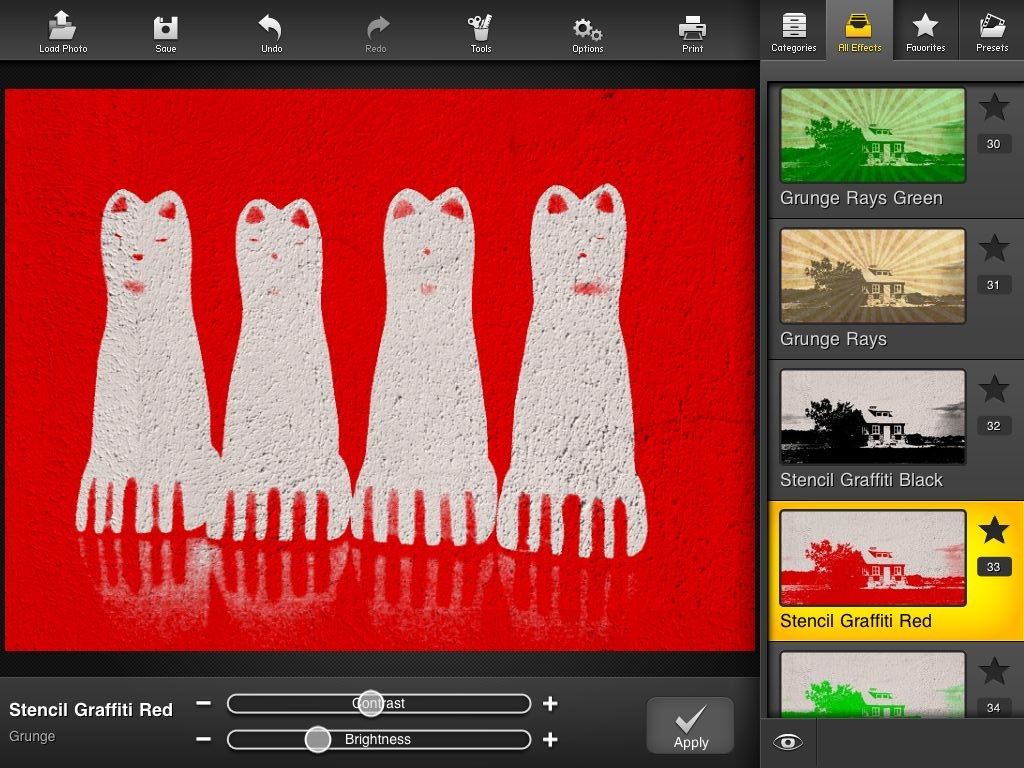Click the number 31 badge
The width and height of the screenshot is (1024, 768).
tap(993, 285)
